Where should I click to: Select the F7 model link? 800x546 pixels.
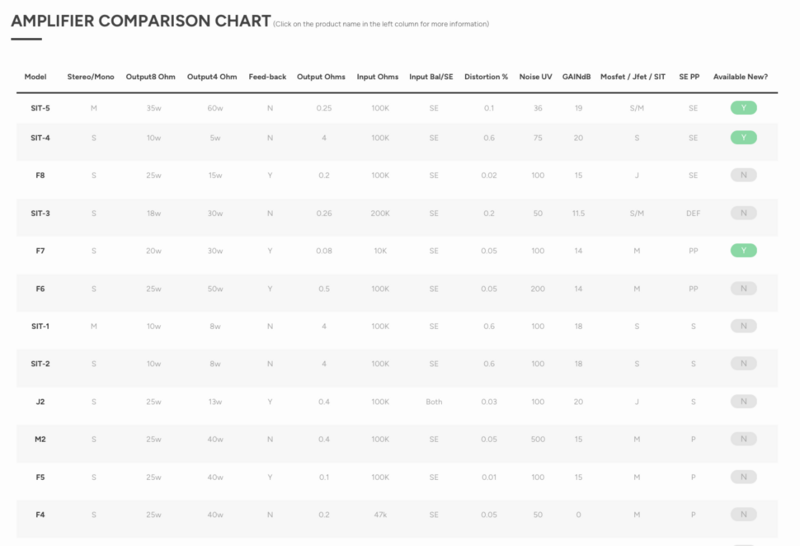coord(40,250)
